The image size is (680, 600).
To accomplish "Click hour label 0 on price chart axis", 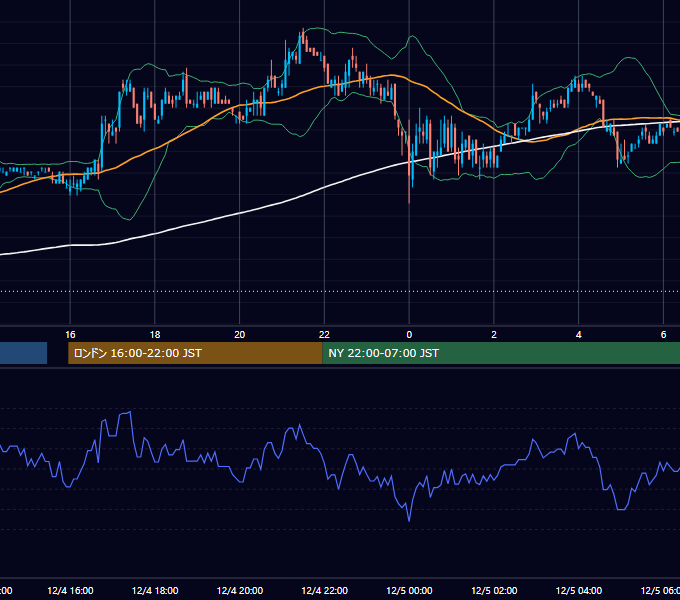I will tap(409, 334).
